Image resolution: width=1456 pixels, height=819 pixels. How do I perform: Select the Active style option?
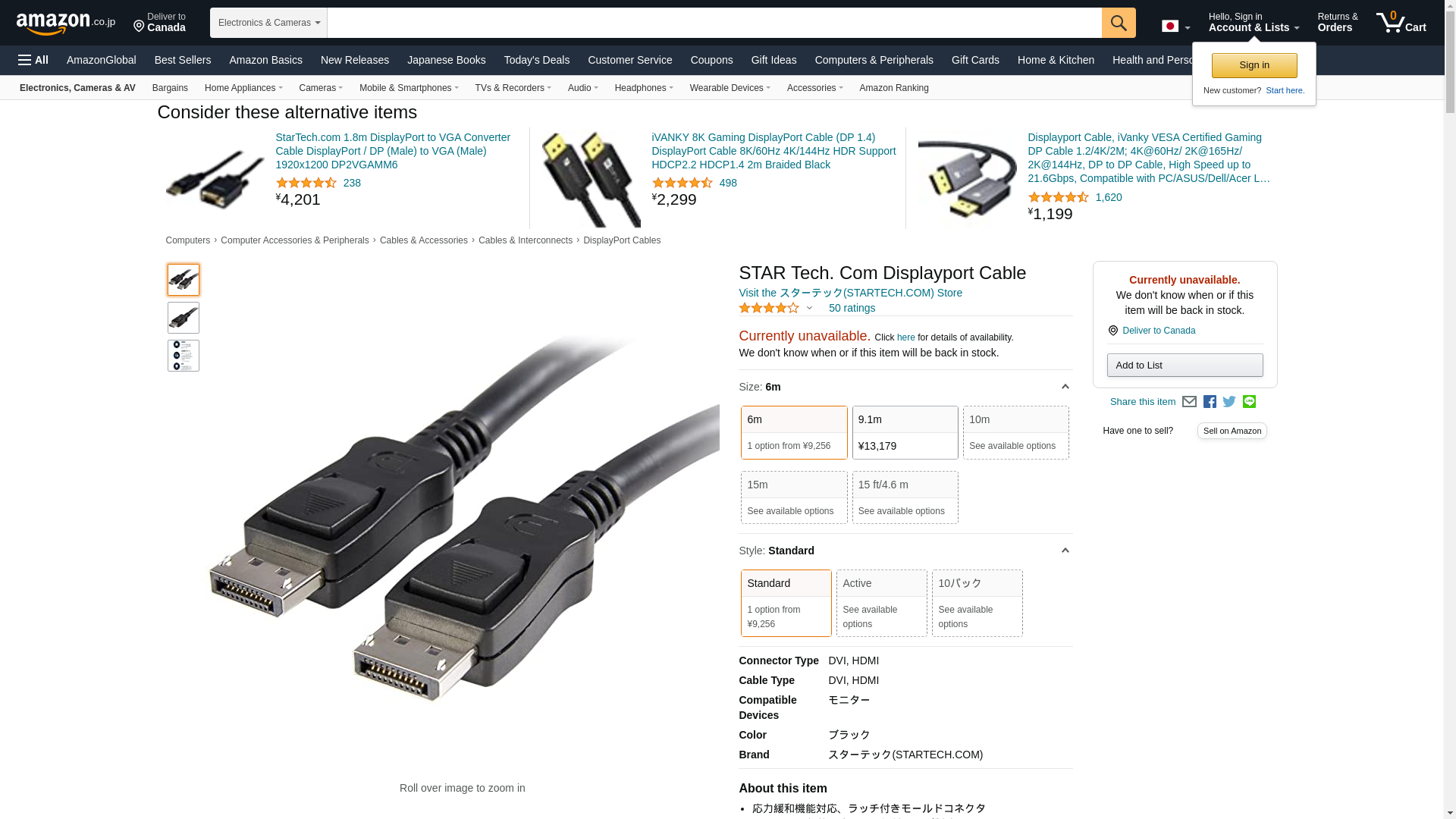point(881,603)
